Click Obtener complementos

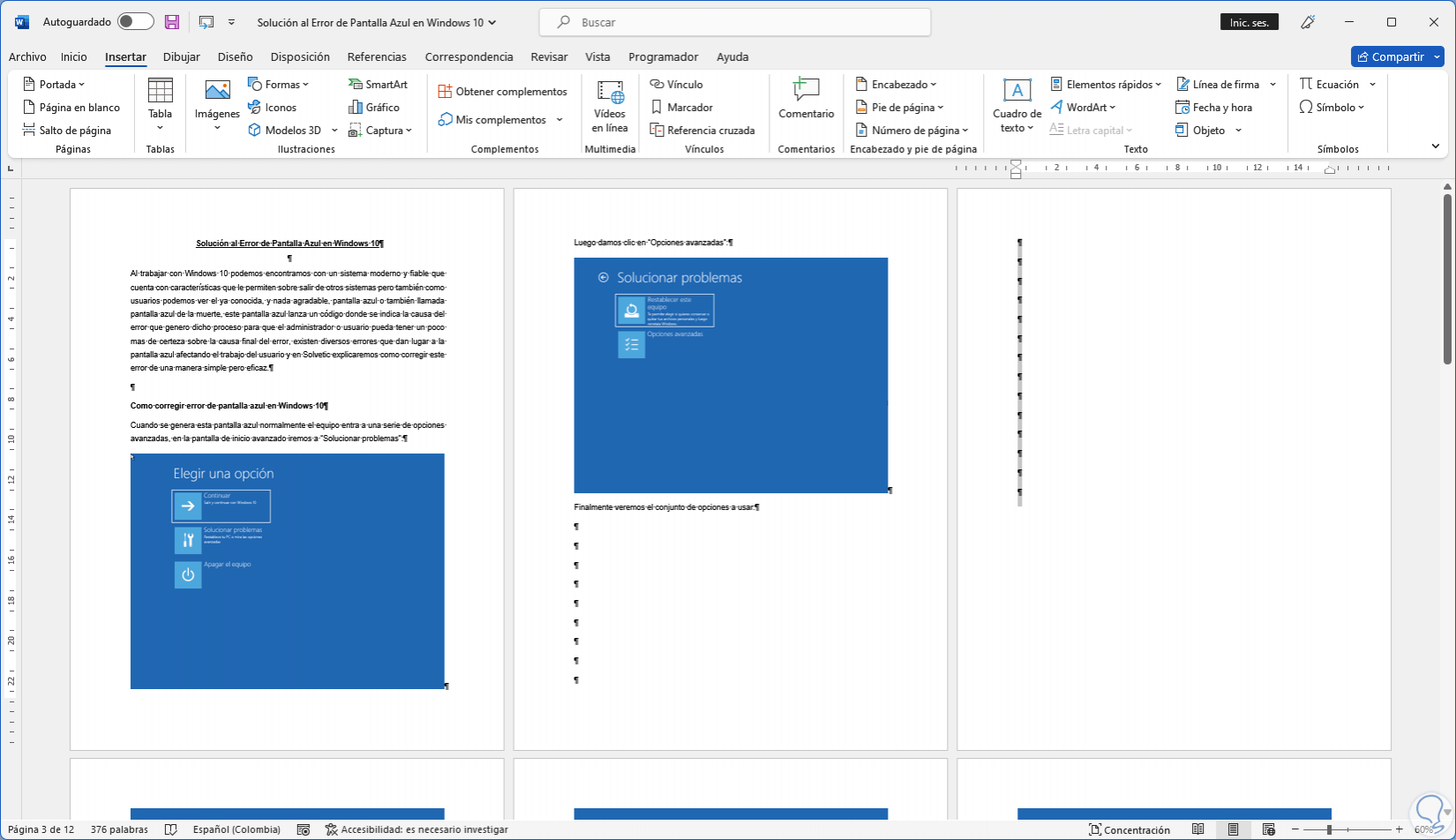click(x=502, y=92)
